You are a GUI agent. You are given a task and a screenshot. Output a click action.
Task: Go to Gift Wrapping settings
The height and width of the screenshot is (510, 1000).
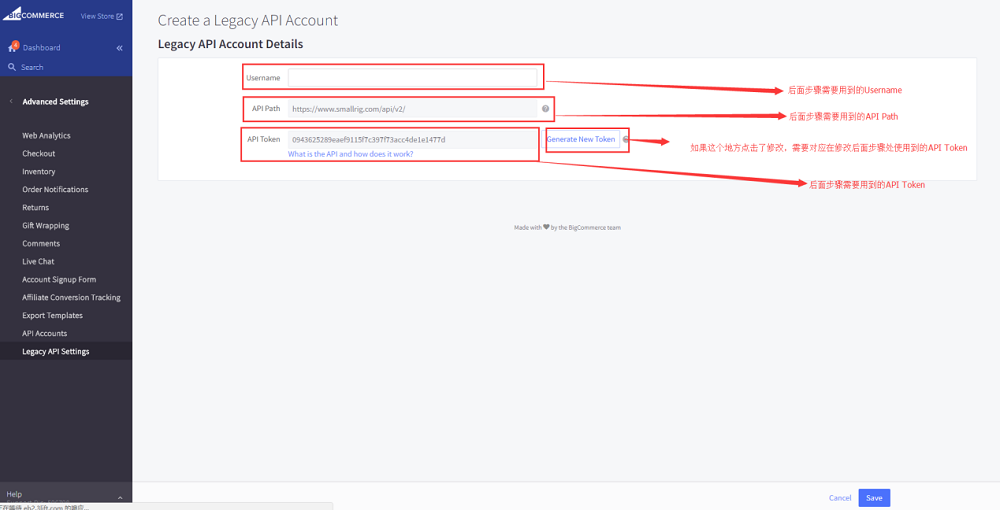[x=46, y=226]
